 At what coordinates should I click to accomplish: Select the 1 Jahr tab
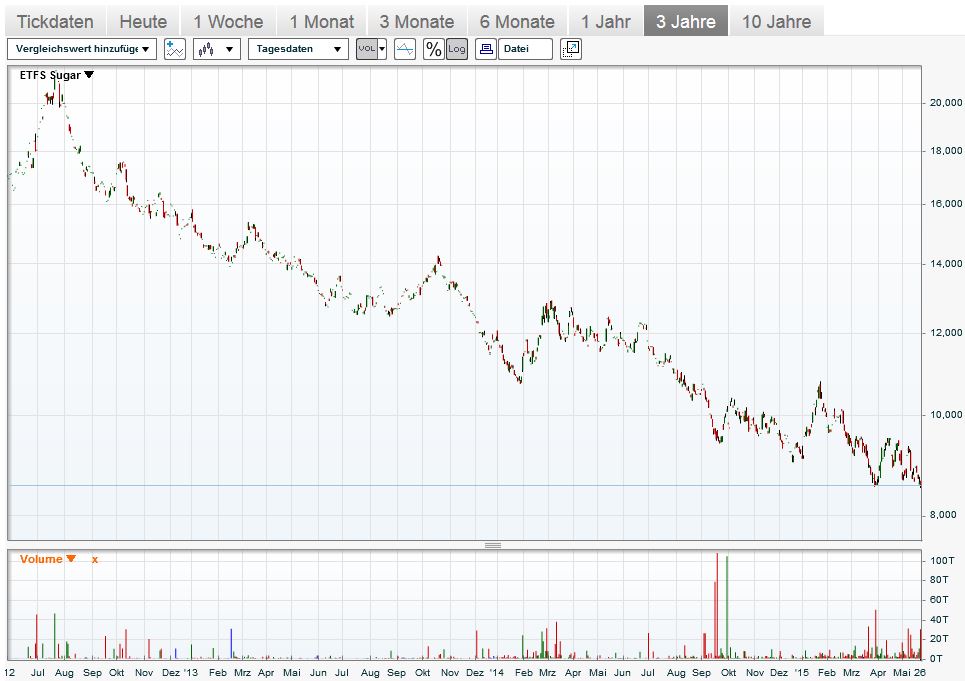pos(606,22)
